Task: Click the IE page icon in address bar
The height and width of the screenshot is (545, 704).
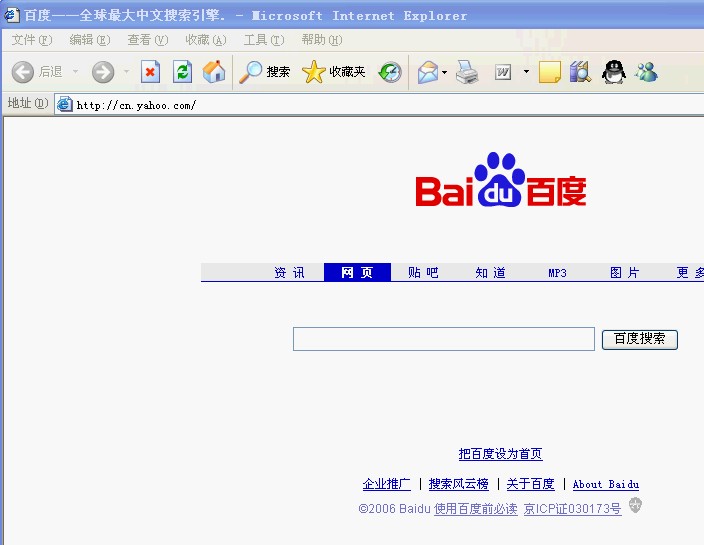Action: click(65, 104)
